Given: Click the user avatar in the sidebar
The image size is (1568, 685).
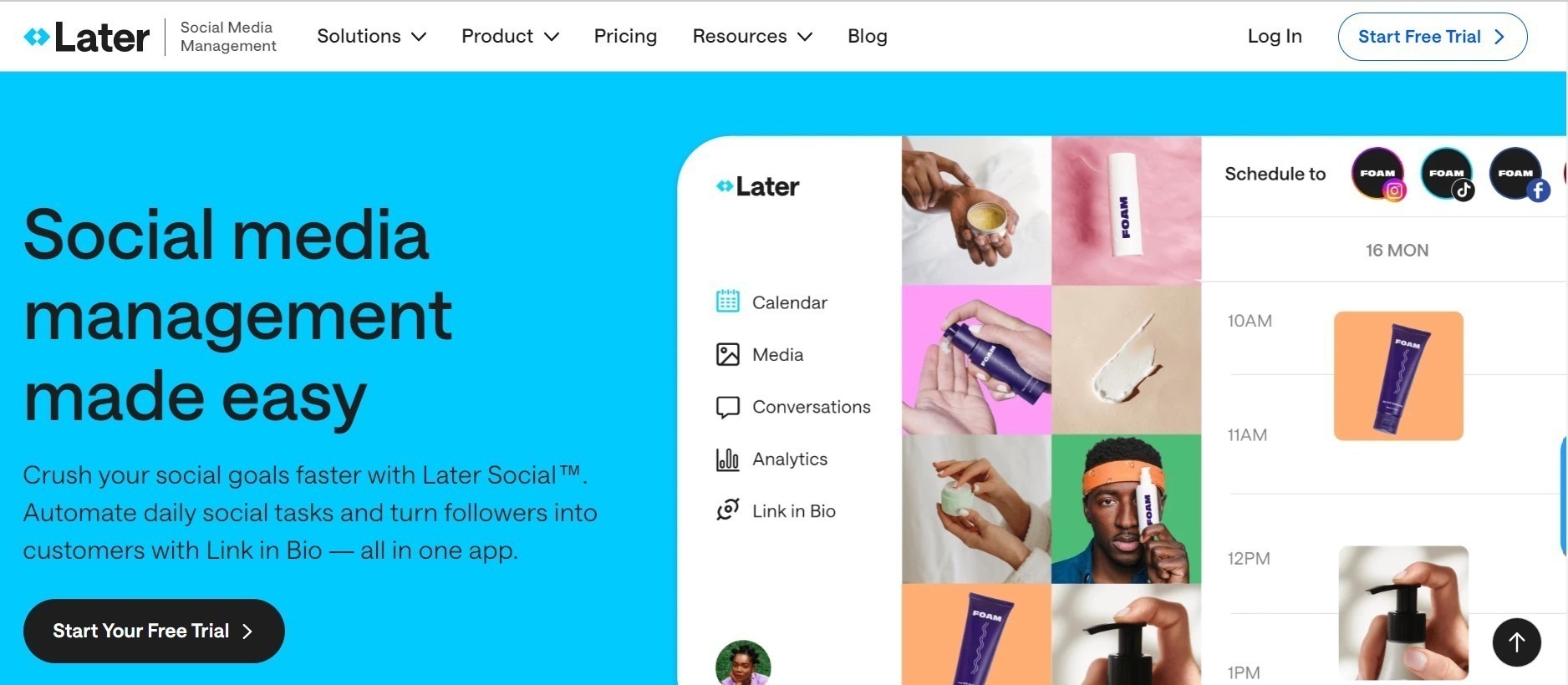Looking at the screenshot, I should [743, 663].
